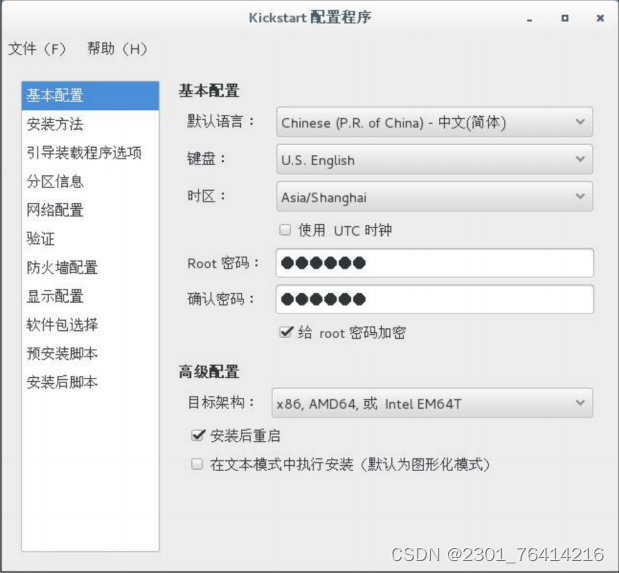This screenshot has height=573, width=619.
Task: Focus the 确认密码 input field
Action: point(434,299)
